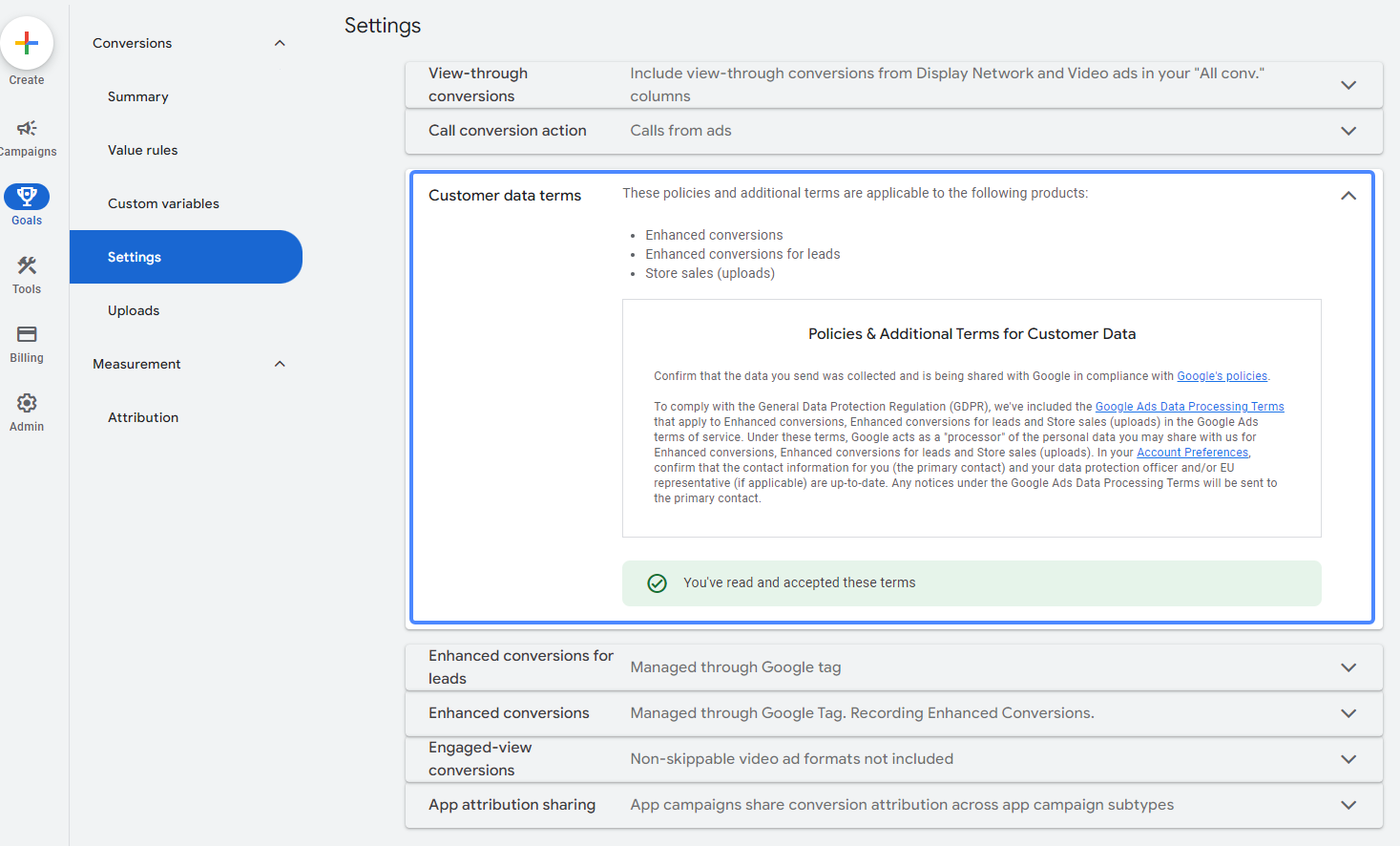
Task: Go to Campaigns megaphone icon
Action: pyautogui.click(x=27, y=128)
